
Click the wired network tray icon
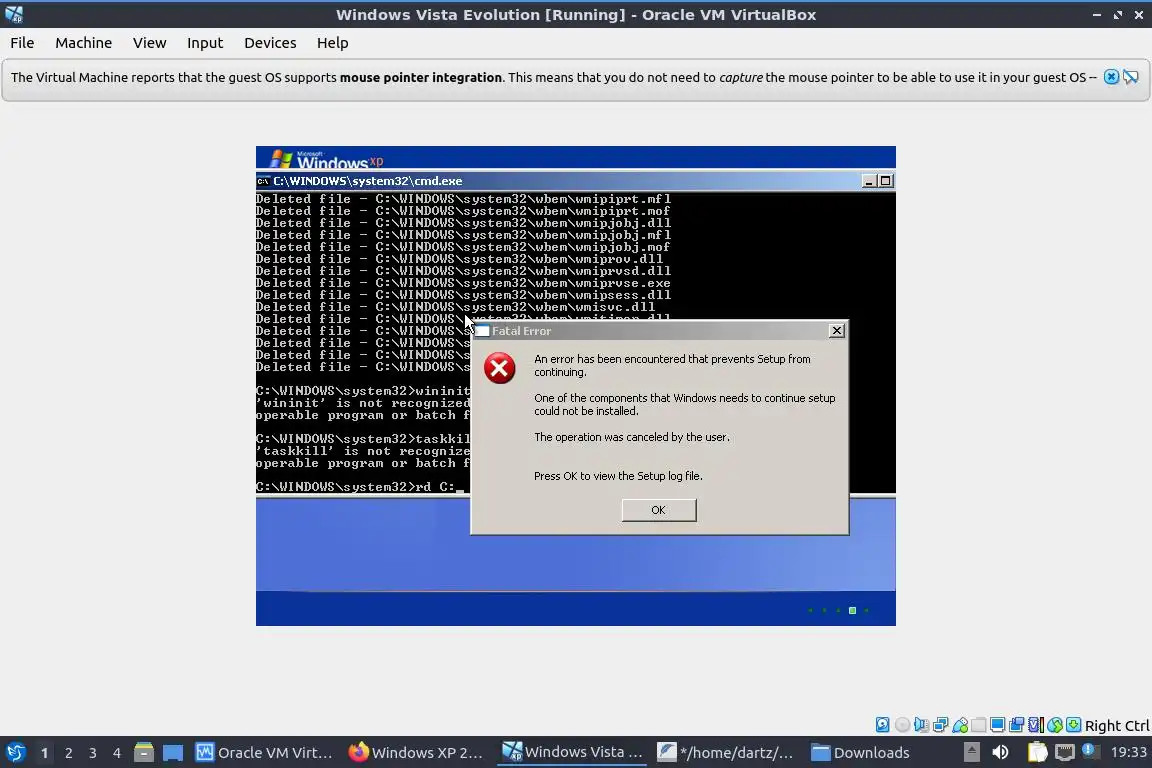pos(1065,752)
